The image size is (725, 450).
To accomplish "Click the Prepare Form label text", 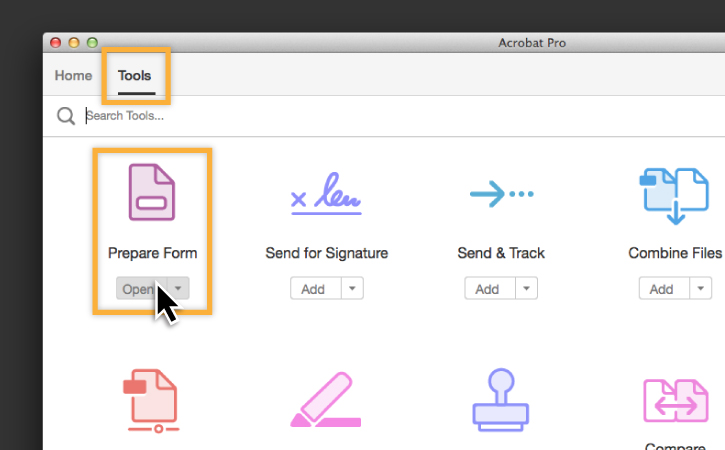I will pos(153,253).
